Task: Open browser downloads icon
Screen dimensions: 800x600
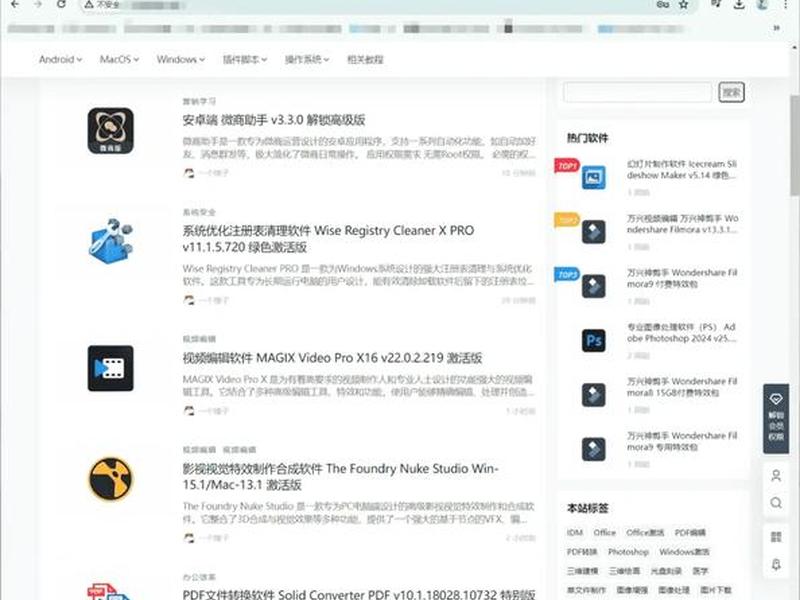Action: coord(739,4)
